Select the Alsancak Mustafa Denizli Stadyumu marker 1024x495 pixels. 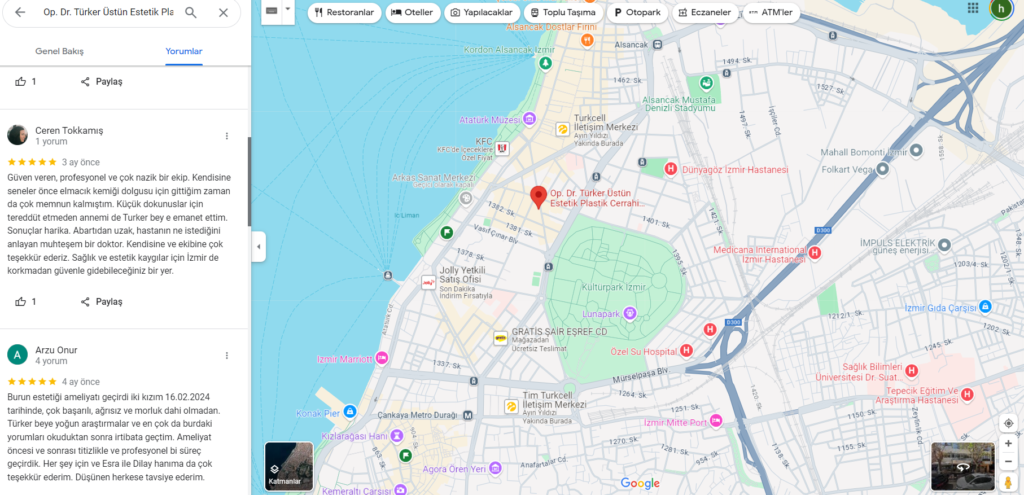click(x=705, y=83)
